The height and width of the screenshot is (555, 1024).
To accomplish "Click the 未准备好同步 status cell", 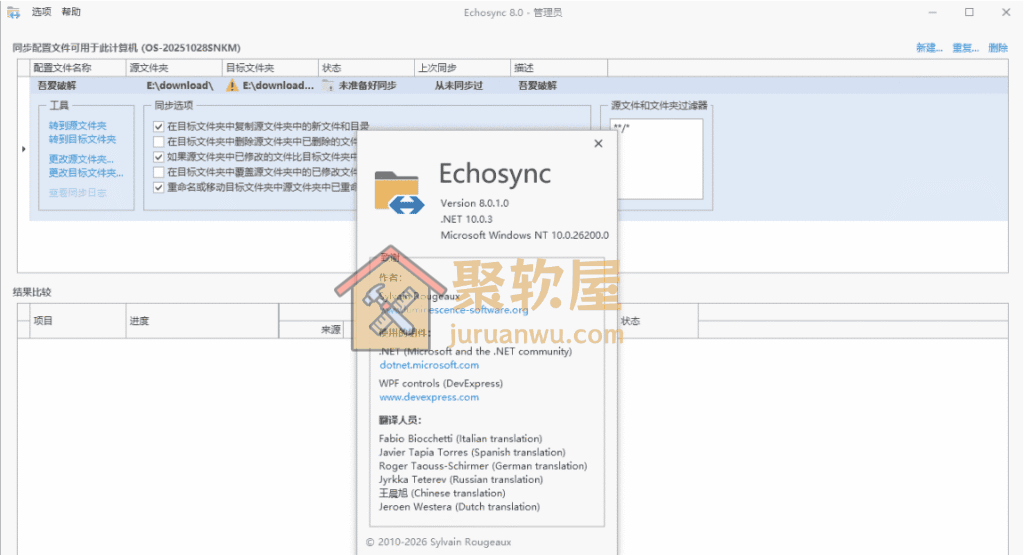I will click(x=367, y=86).
